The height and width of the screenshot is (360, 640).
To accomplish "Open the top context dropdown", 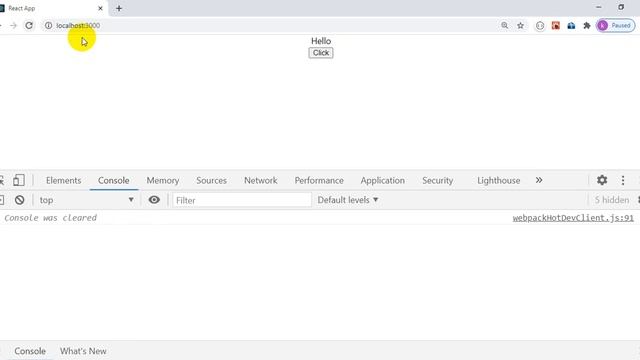I will coord(87,200).
